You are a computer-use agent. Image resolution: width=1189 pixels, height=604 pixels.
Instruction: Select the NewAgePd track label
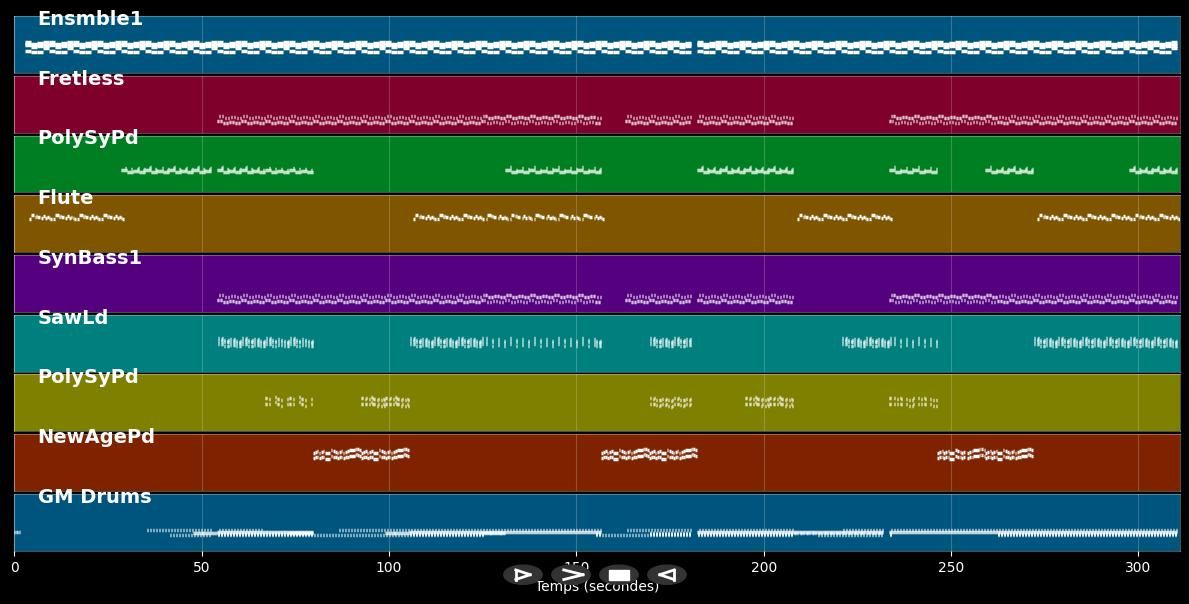[x=96, y=437]
